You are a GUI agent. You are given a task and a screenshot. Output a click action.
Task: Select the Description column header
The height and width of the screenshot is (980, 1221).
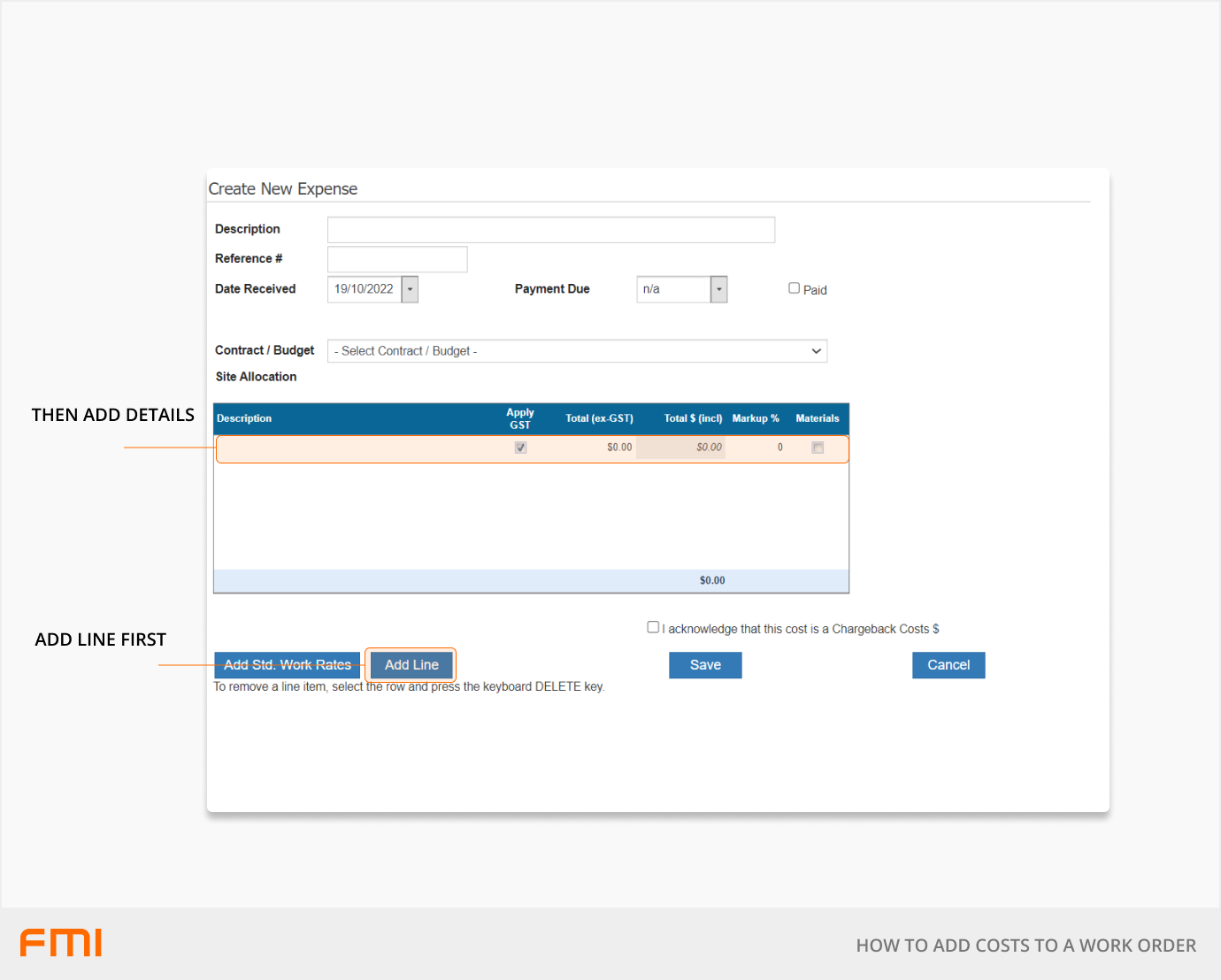point(244,418)
